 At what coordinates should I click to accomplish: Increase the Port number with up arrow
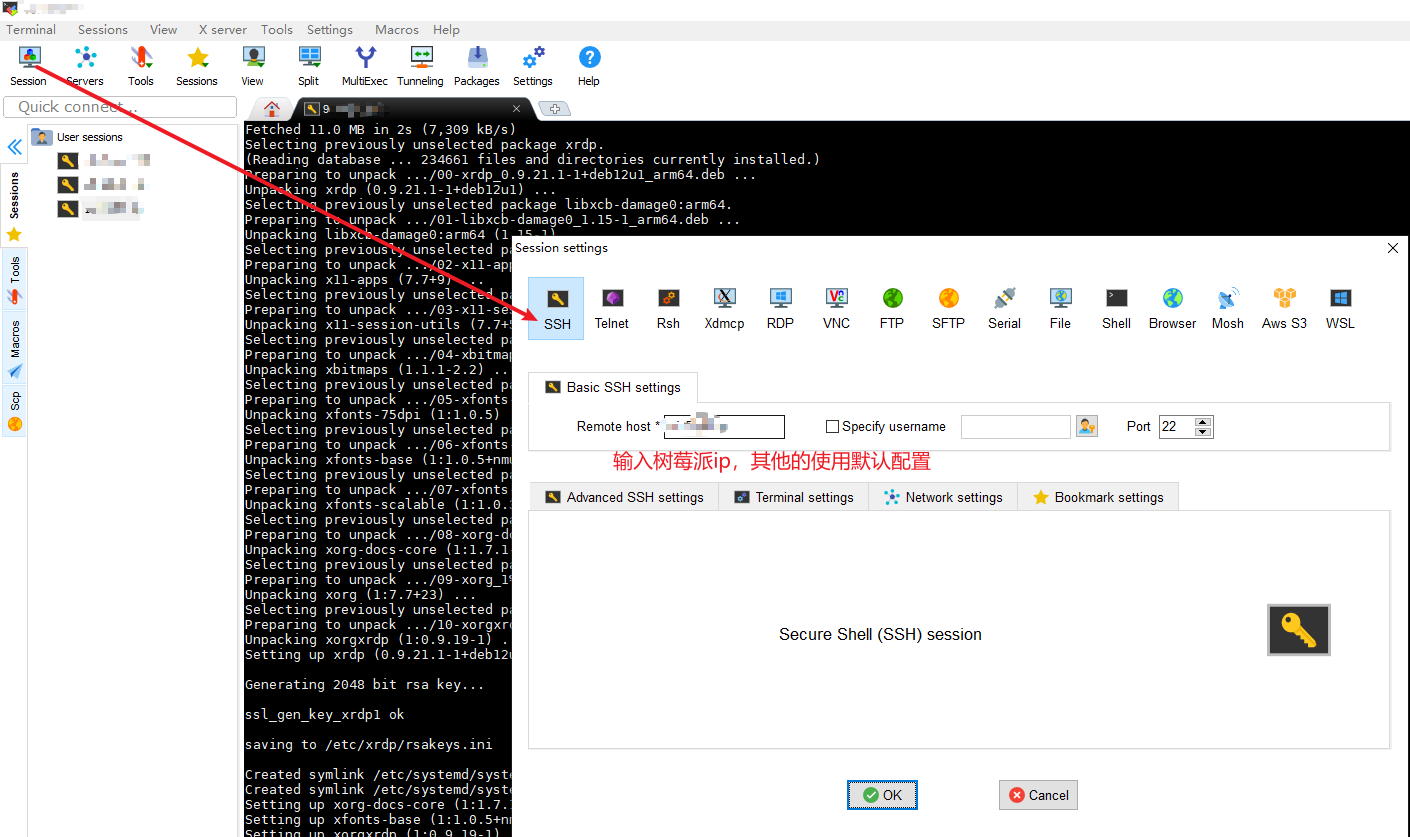[1203, 421]
